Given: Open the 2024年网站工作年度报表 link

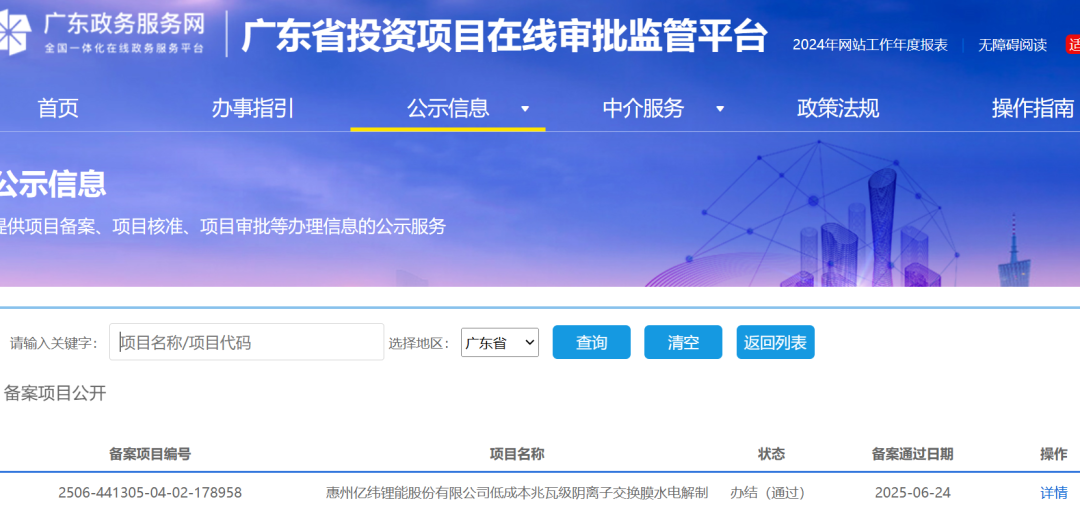Looking at the screenshot, I should pos(869,45).
